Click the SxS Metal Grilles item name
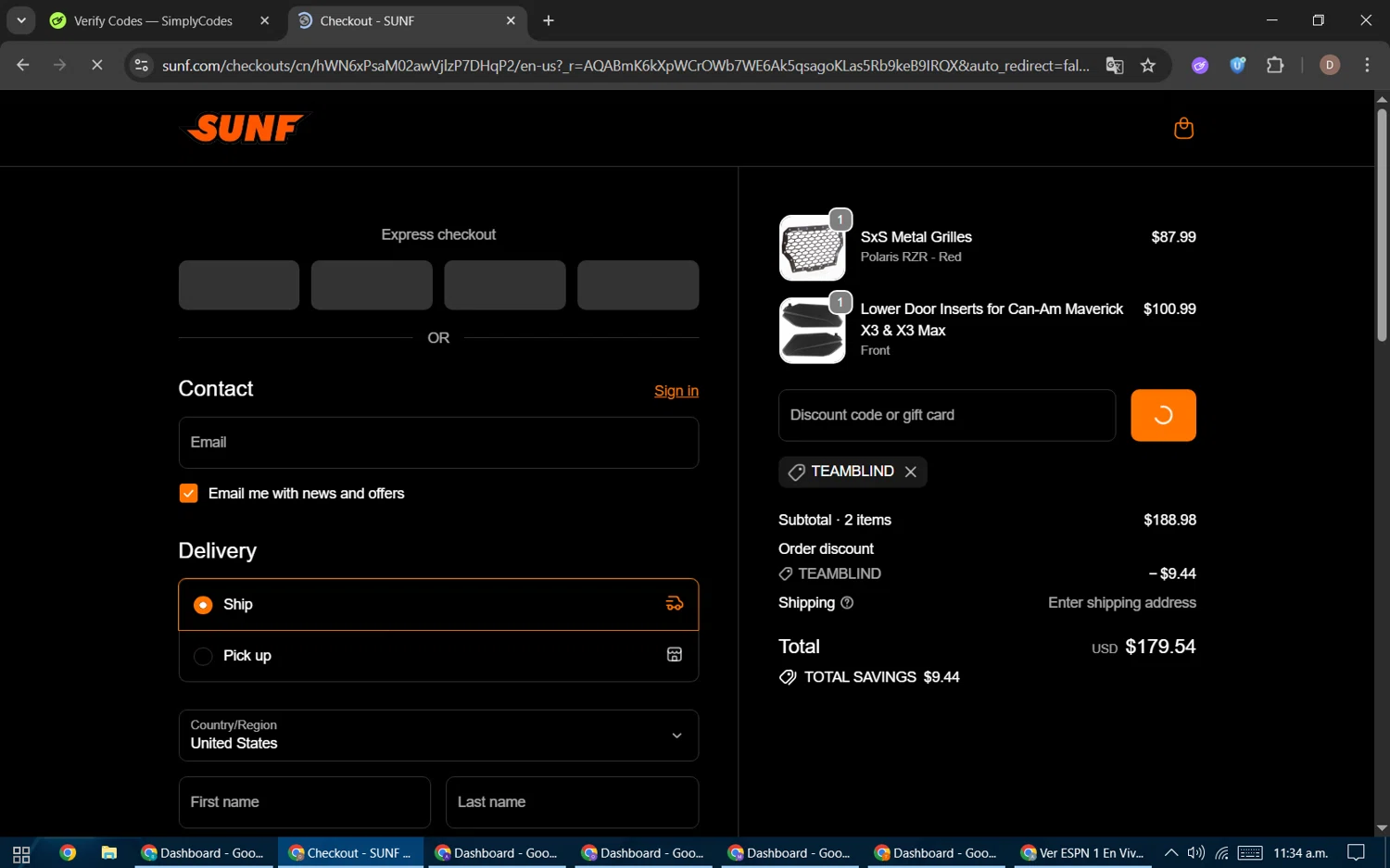Viewport: 1390px width, 868px height. coord(916,237)
